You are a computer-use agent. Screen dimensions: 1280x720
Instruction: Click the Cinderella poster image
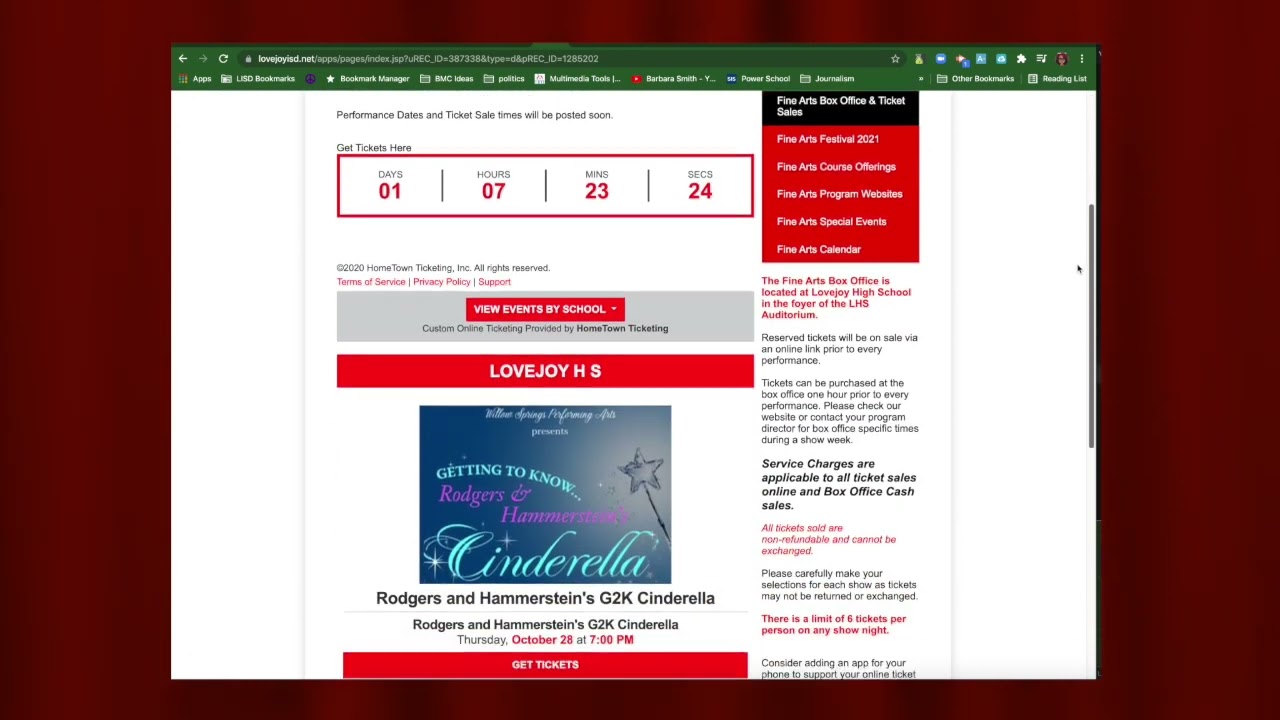[x=545, y=495]
